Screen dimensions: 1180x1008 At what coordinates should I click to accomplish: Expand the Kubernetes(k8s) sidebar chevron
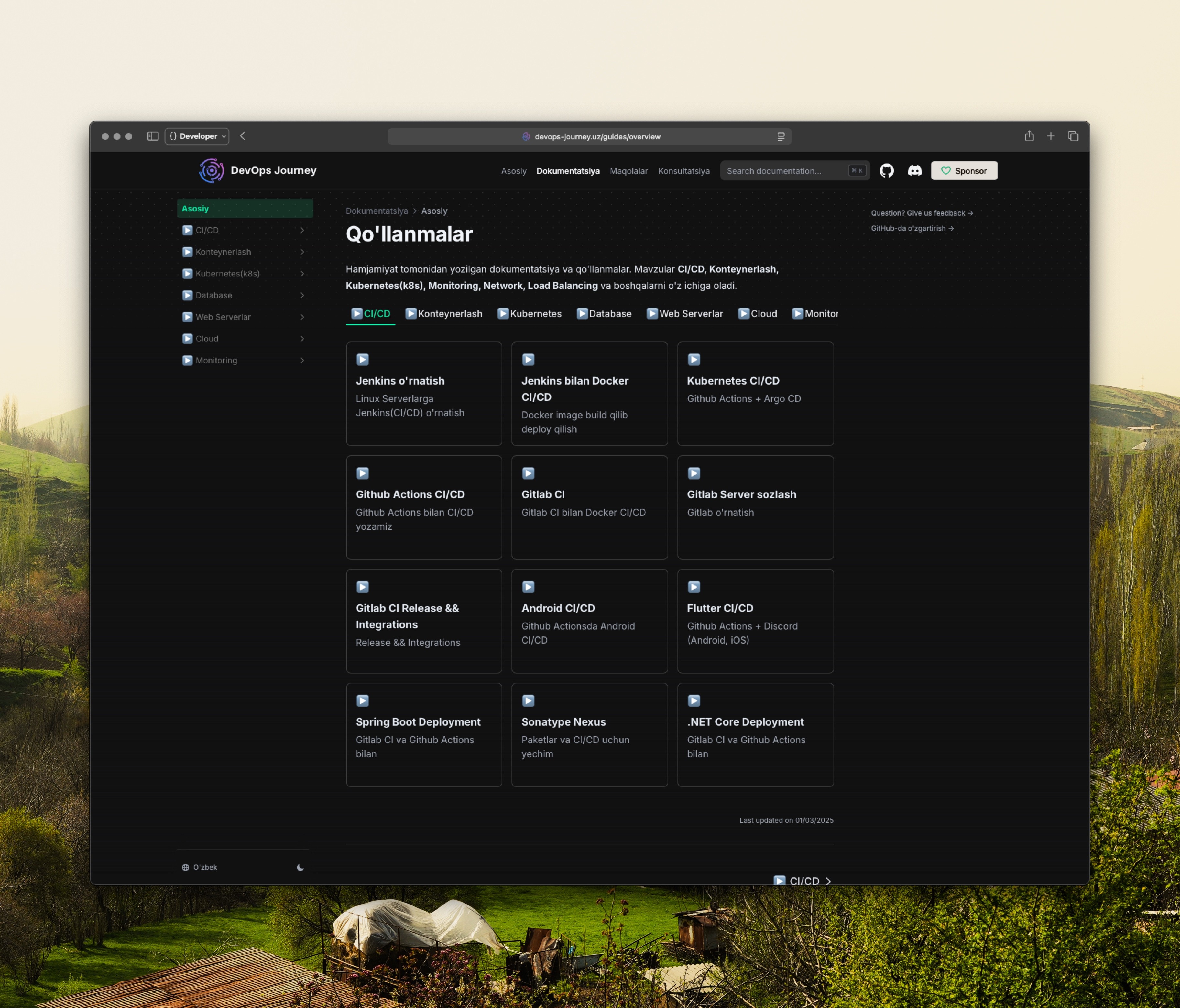pyautogui.click(x=302, y=273)
